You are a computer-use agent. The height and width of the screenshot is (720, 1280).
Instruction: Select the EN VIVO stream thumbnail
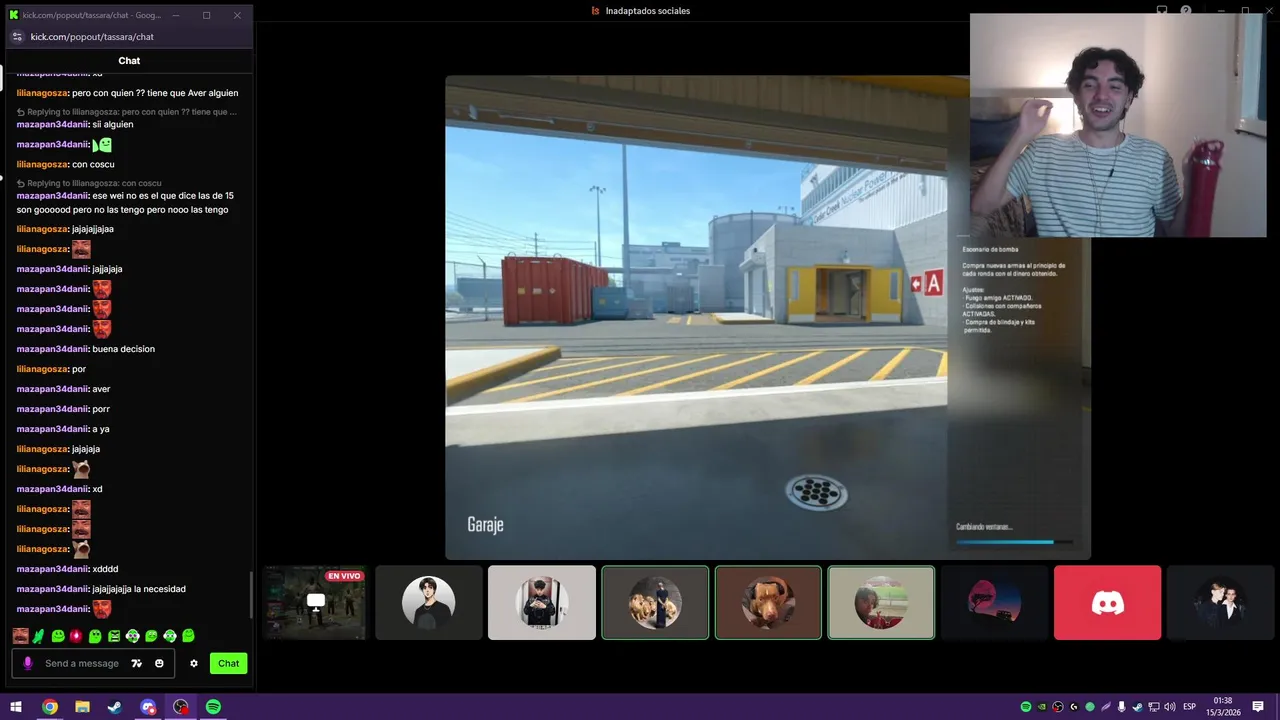314,603
